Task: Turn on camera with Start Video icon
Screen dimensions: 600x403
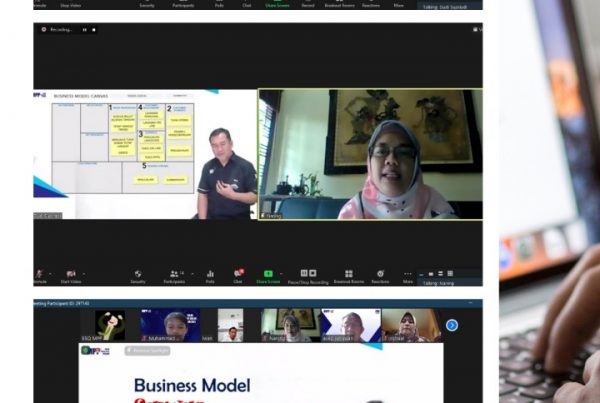Action: pos(71,273)
